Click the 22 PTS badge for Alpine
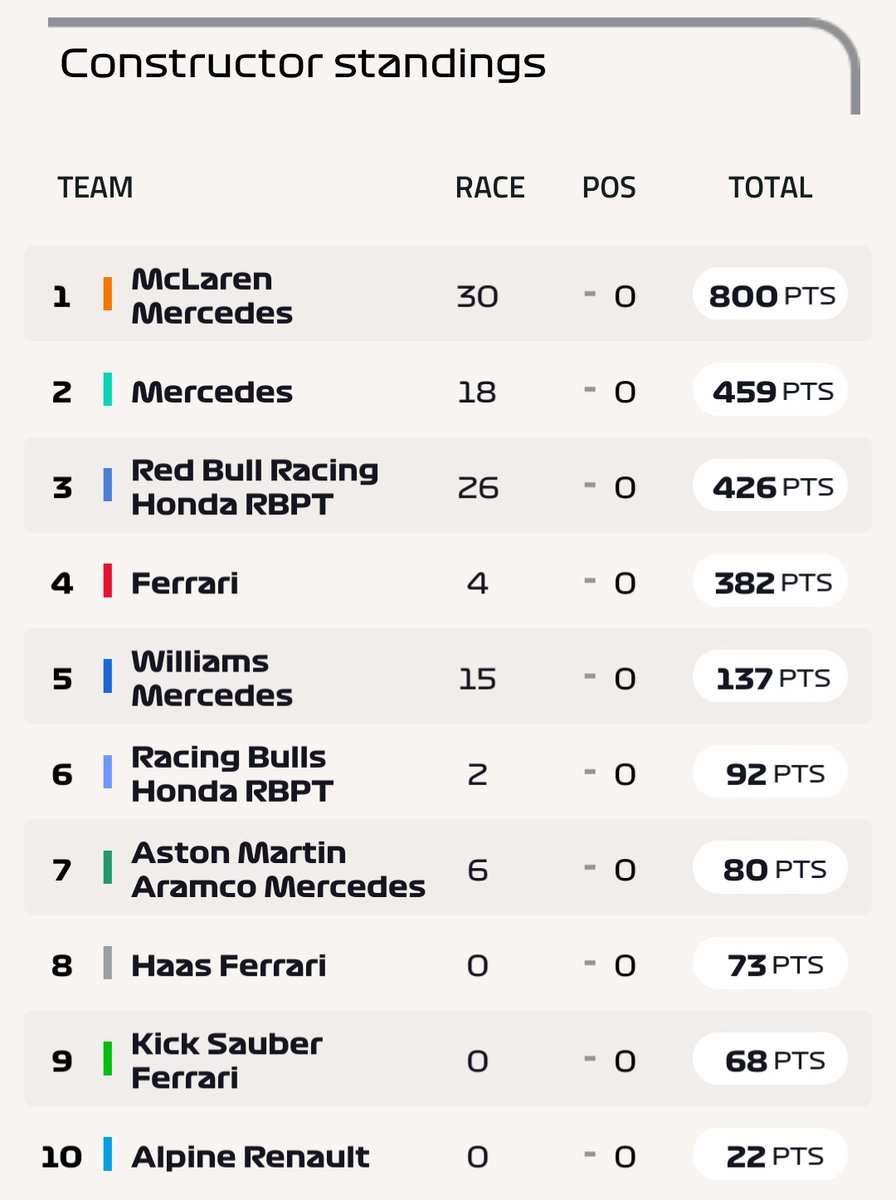The width and height of the screenshot is (896, 1200). tap(770, 1155)
